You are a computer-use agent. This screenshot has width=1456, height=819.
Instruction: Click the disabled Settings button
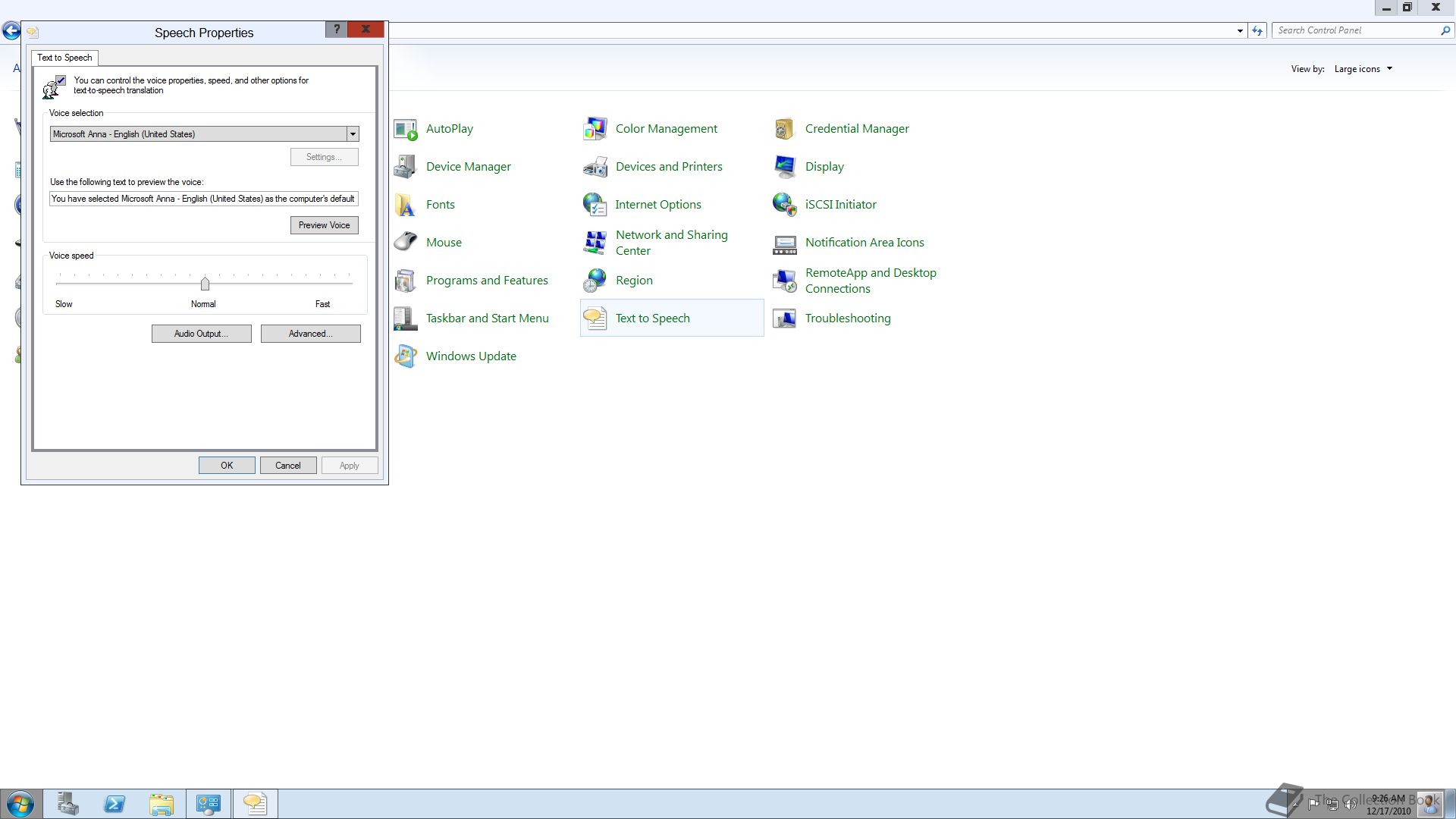tap(325, 157)
